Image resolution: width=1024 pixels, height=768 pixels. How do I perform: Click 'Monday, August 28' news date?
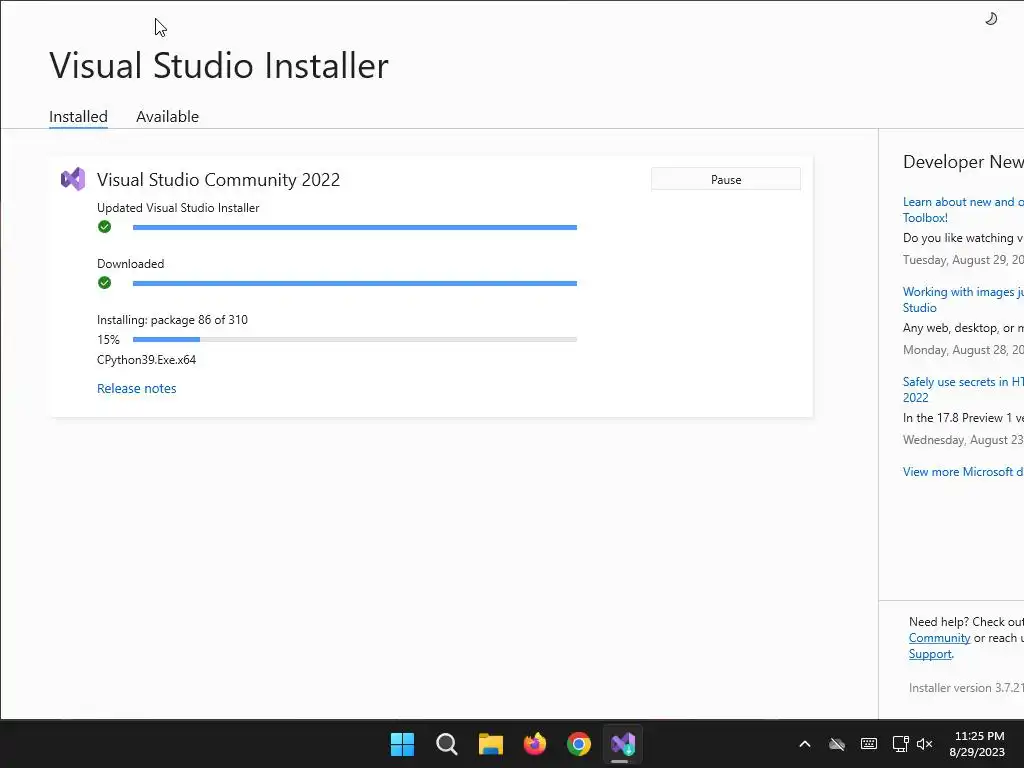click(963, 350)
